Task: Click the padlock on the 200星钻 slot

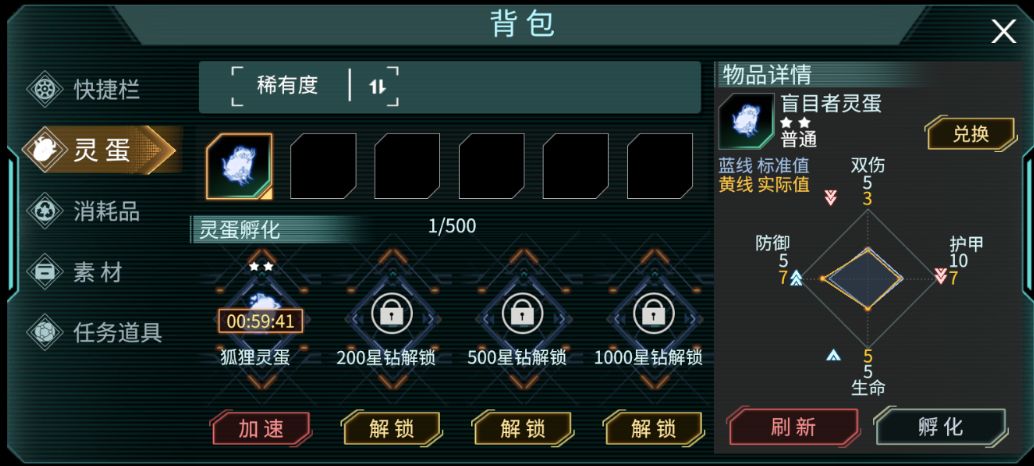Action: 392,314
